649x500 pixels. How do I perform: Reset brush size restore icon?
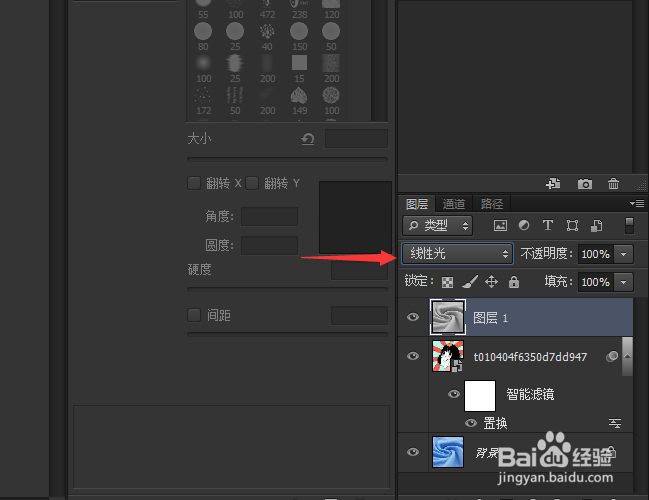point(308,139)
